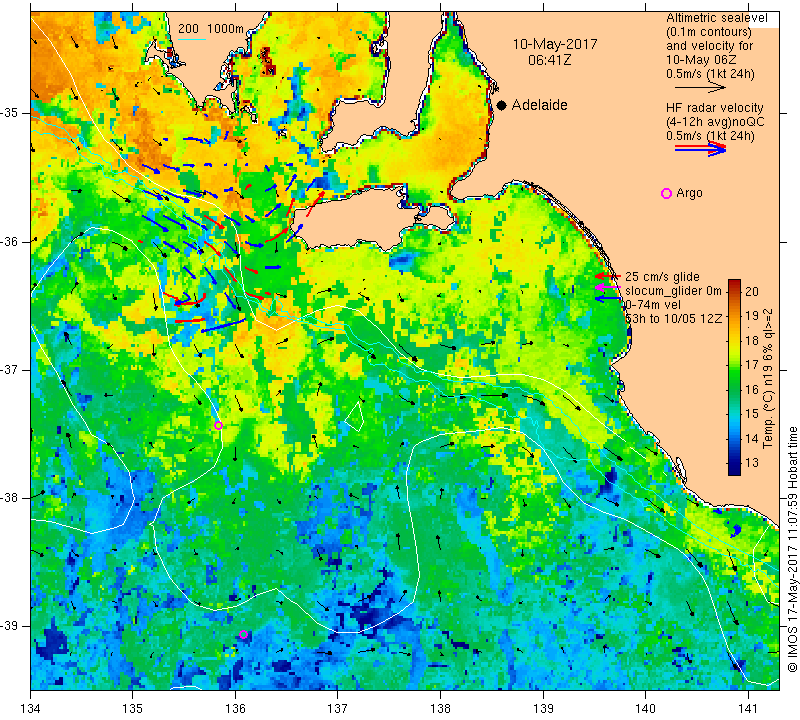Click the longitude label 137
Screen dimensions: 800x720
pyautogui.click(x=338, y=708)
